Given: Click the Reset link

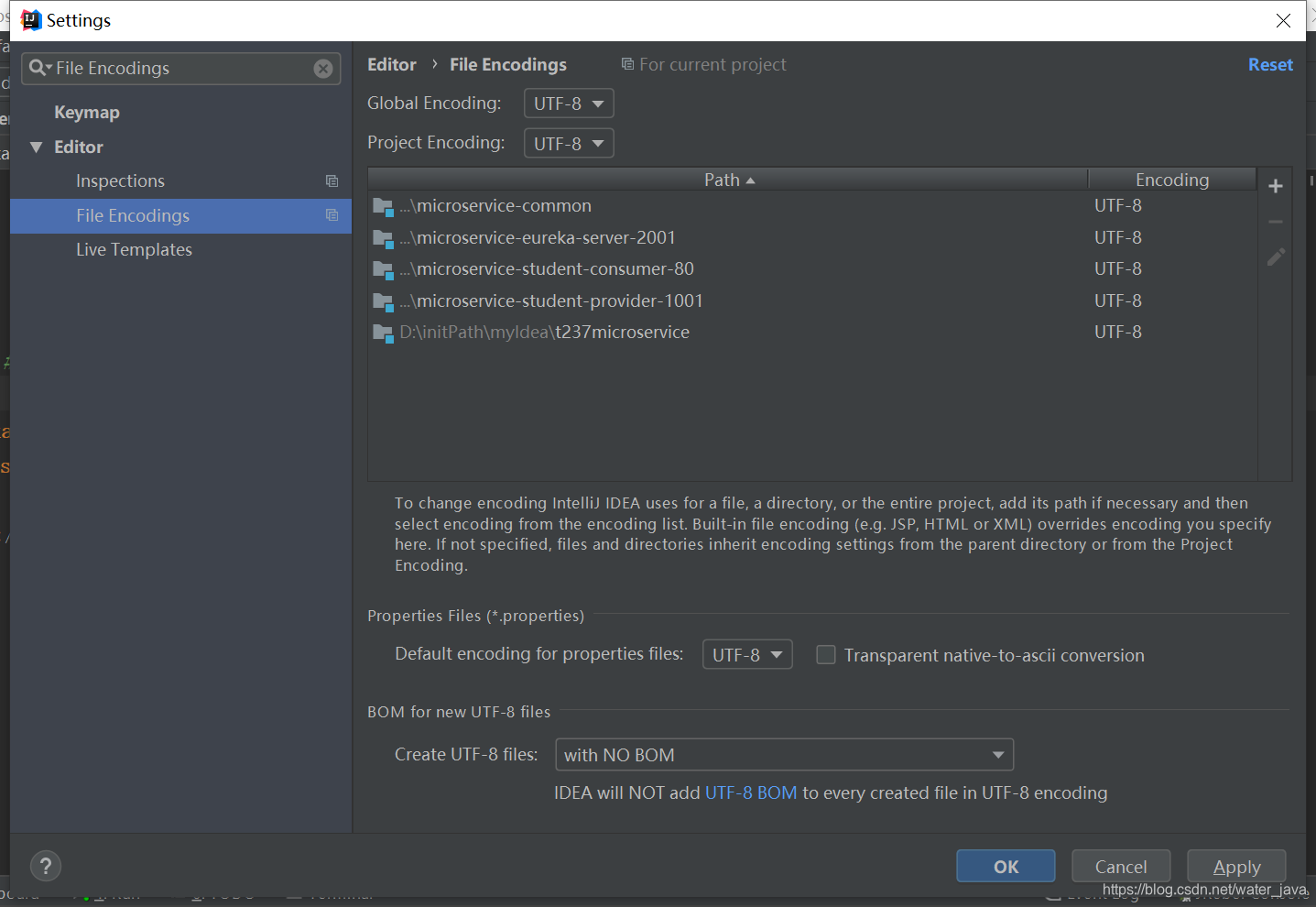Looking at the screenshot, I should tap(1270, 65).
